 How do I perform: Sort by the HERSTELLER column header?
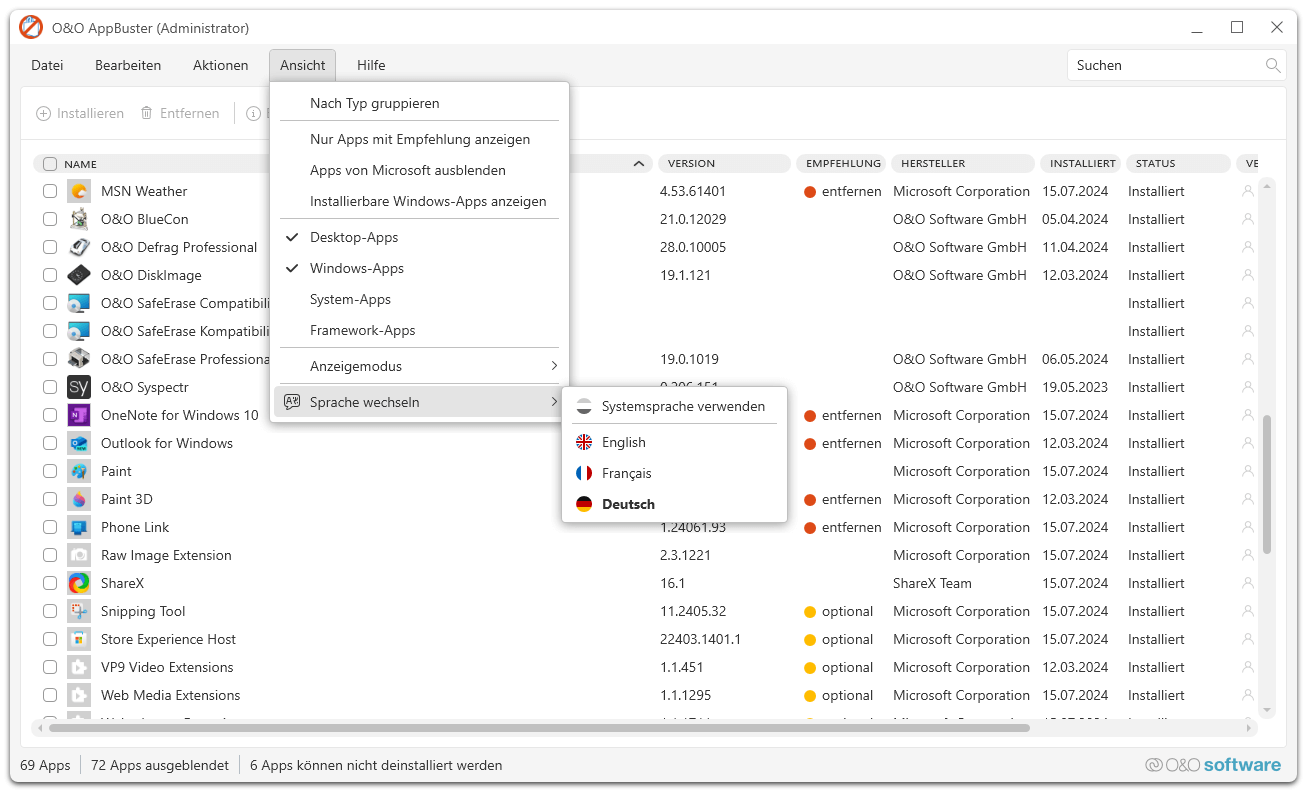pos(963,163)
